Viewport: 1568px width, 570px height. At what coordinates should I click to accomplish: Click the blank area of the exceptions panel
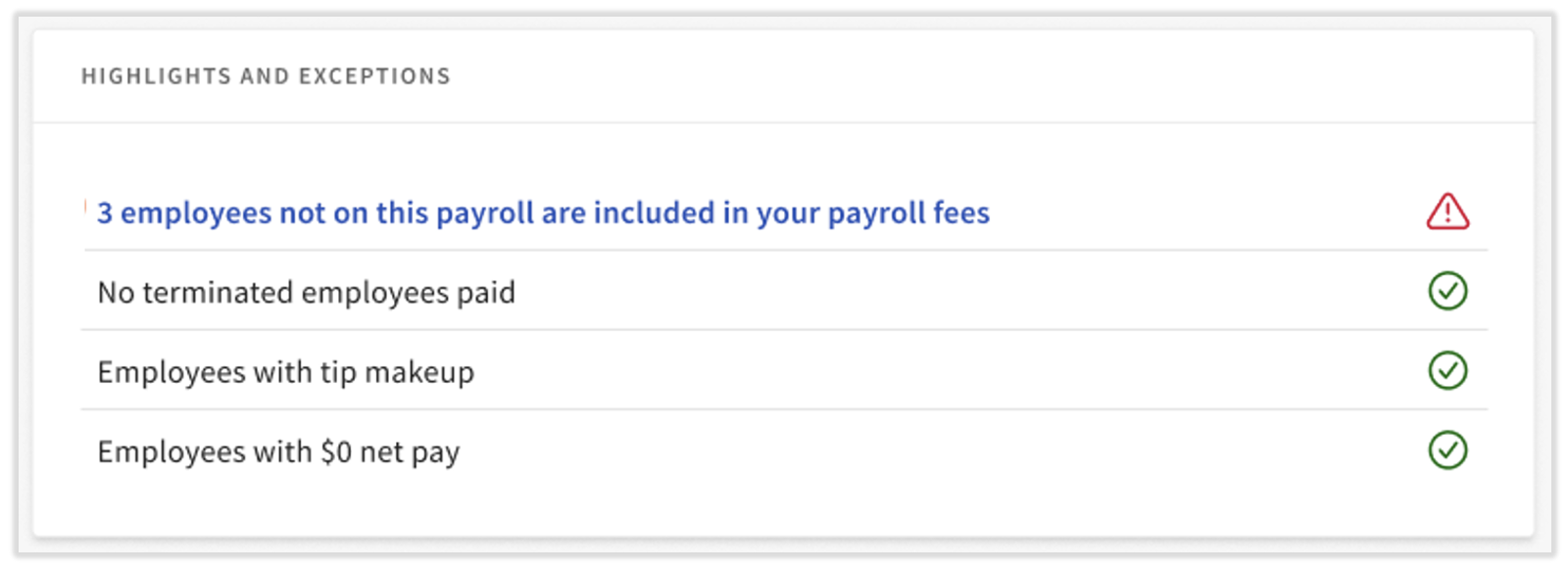coord(784,509)
